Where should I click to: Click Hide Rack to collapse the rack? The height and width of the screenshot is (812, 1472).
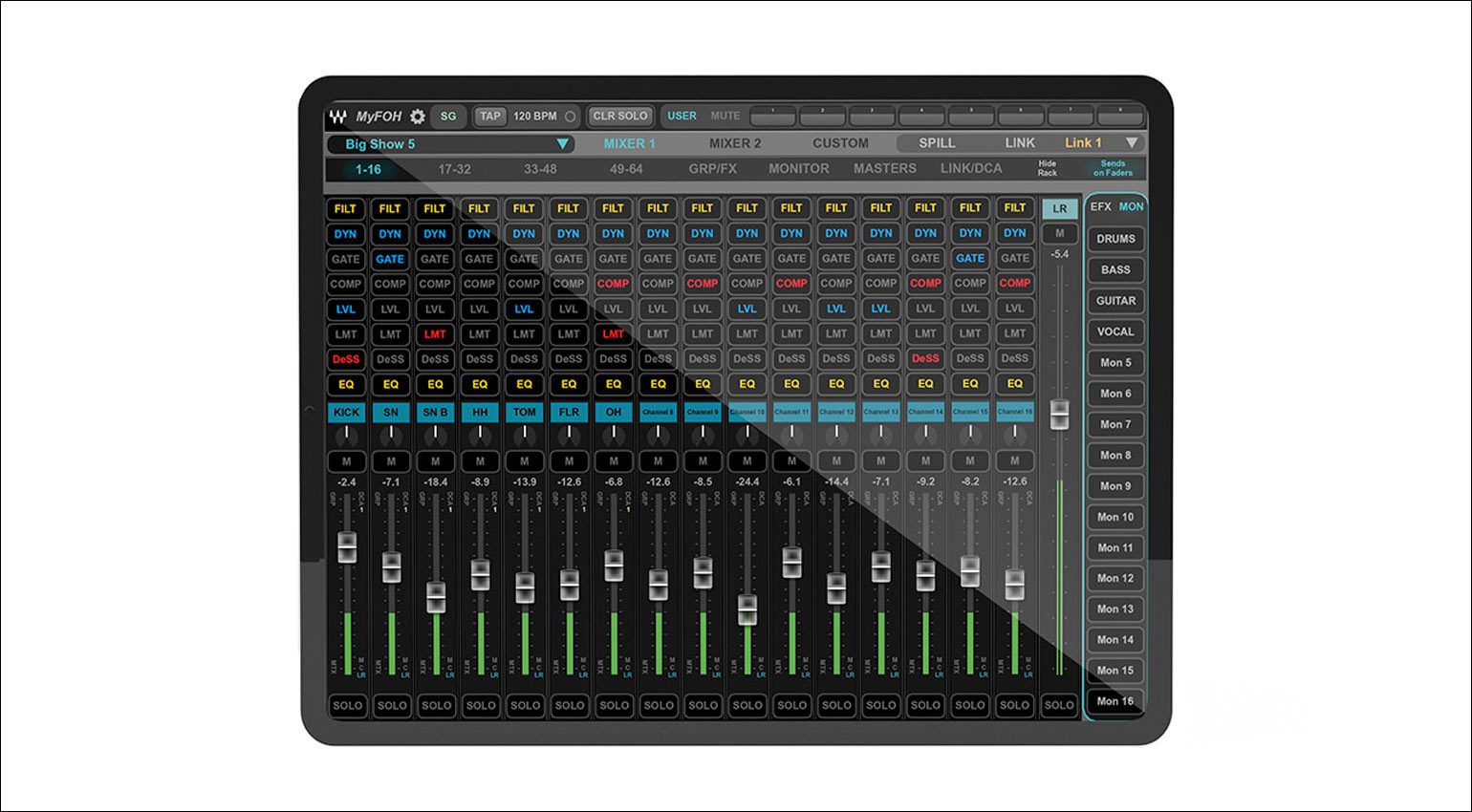pyautogui.click(x=1048, y=168)
